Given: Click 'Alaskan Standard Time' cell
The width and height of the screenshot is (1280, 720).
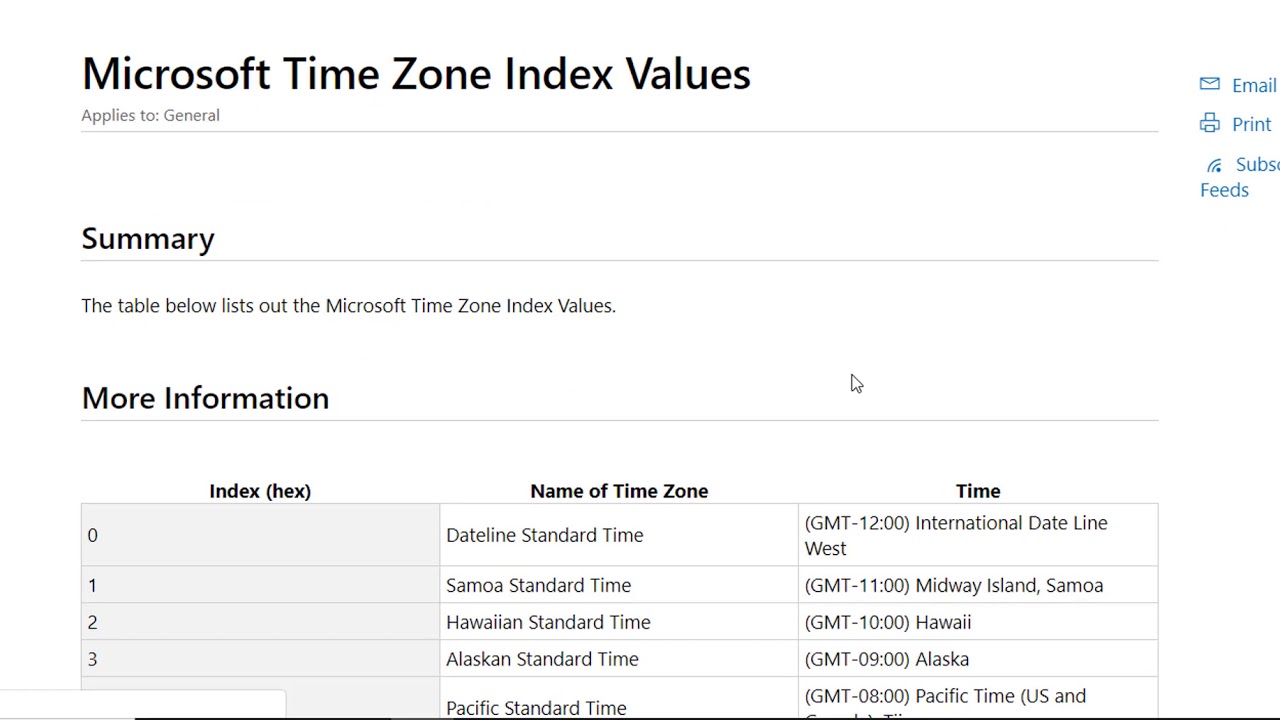Looking at the screenshot, I should point(619,659).
